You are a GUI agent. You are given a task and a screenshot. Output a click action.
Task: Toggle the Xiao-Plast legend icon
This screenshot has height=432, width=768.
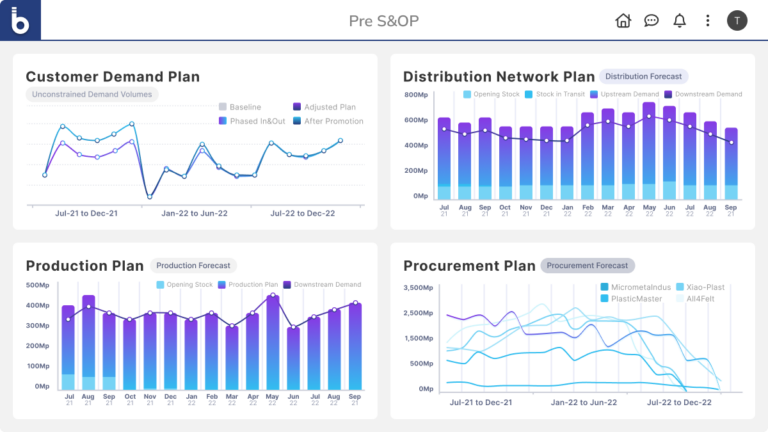click(680, 287)
